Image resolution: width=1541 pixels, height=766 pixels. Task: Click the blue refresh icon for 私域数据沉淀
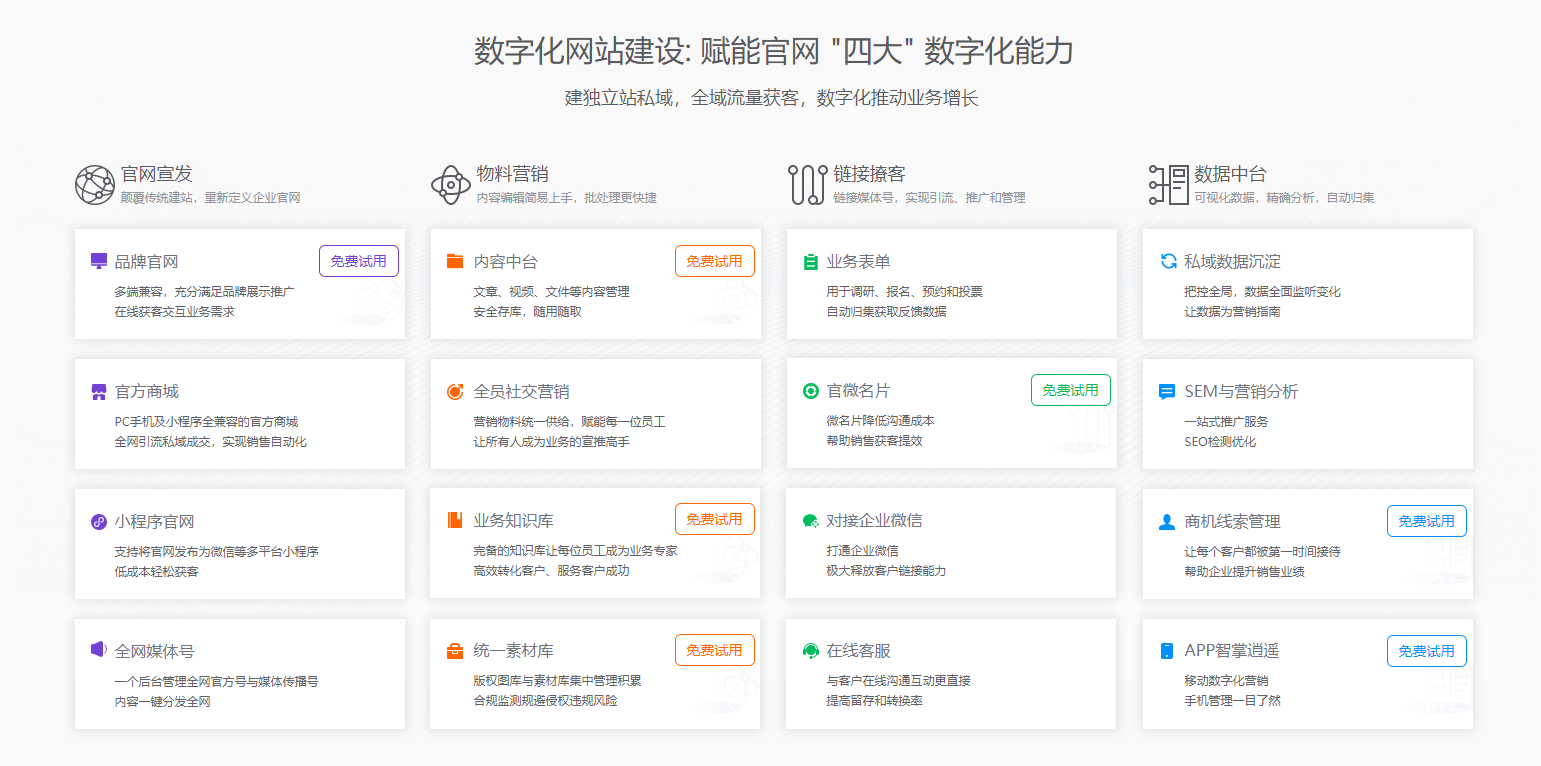tap(1168, 261)
